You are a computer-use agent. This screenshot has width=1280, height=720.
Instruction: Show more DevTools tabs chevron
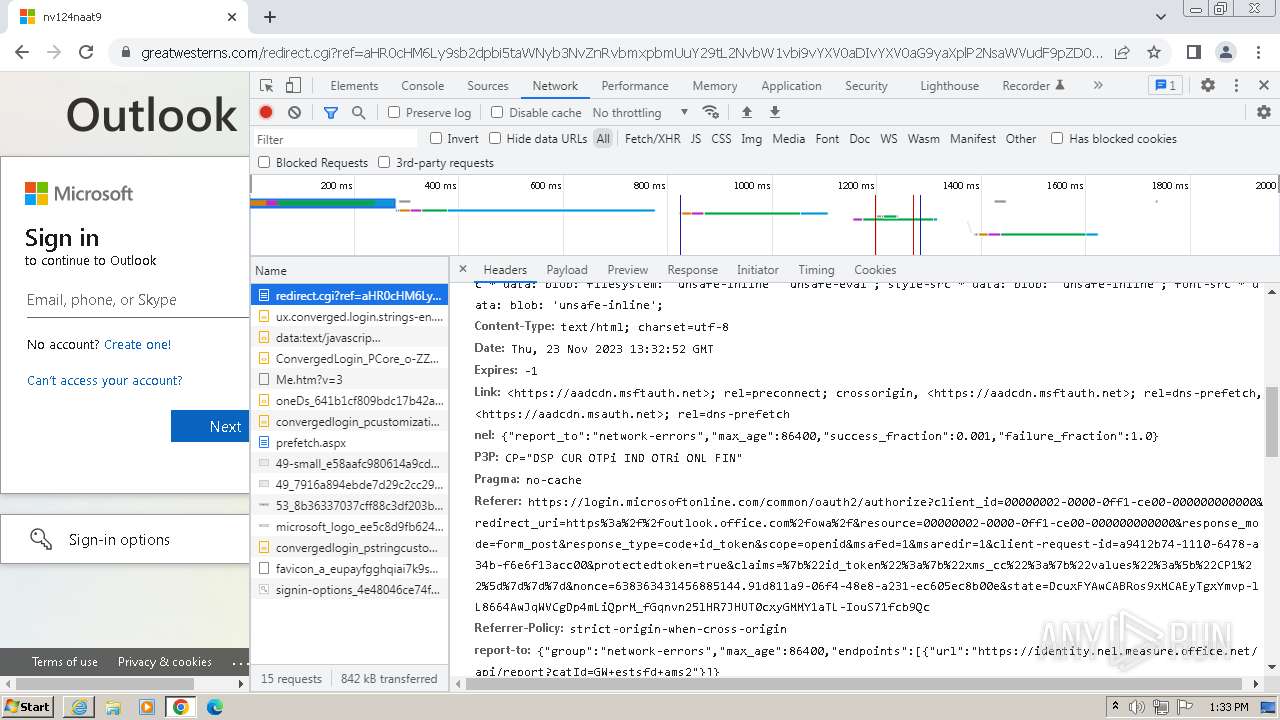(x=1098, y=86)
